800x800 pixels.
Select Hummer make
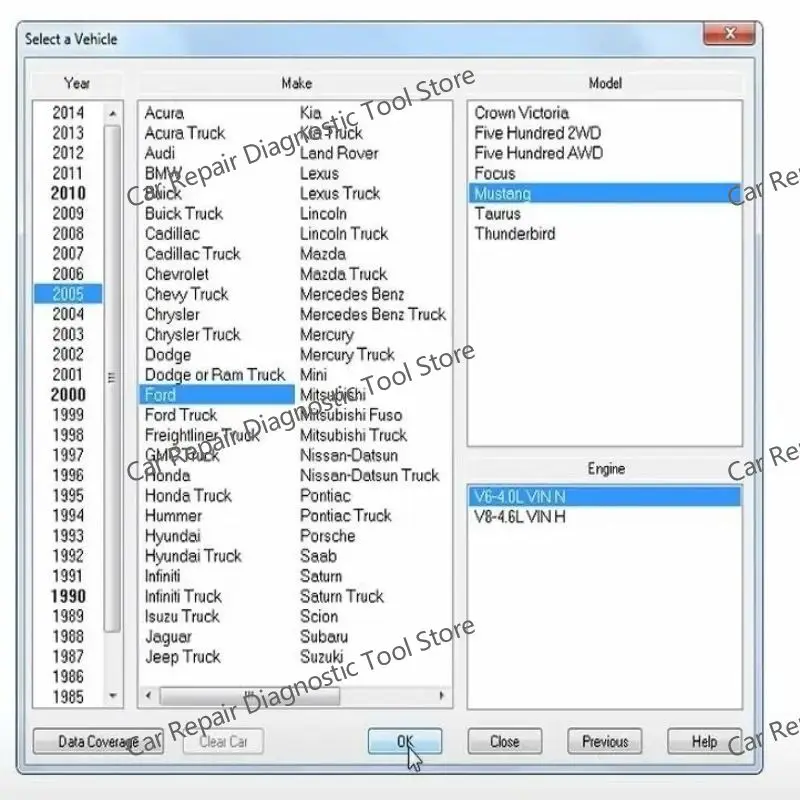tap(173, 515)
